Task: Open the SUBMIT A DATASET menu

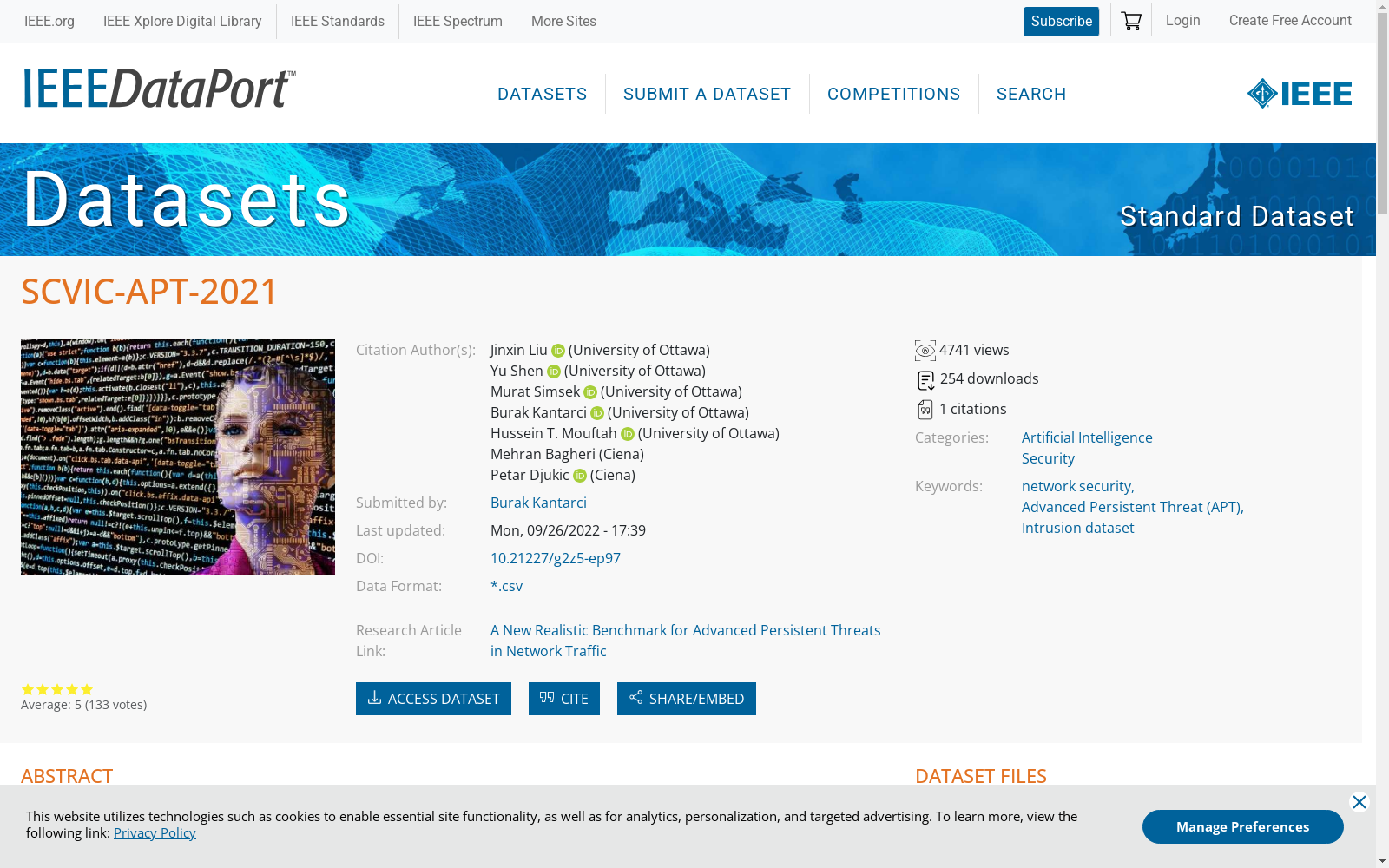Action: (708, 94)
